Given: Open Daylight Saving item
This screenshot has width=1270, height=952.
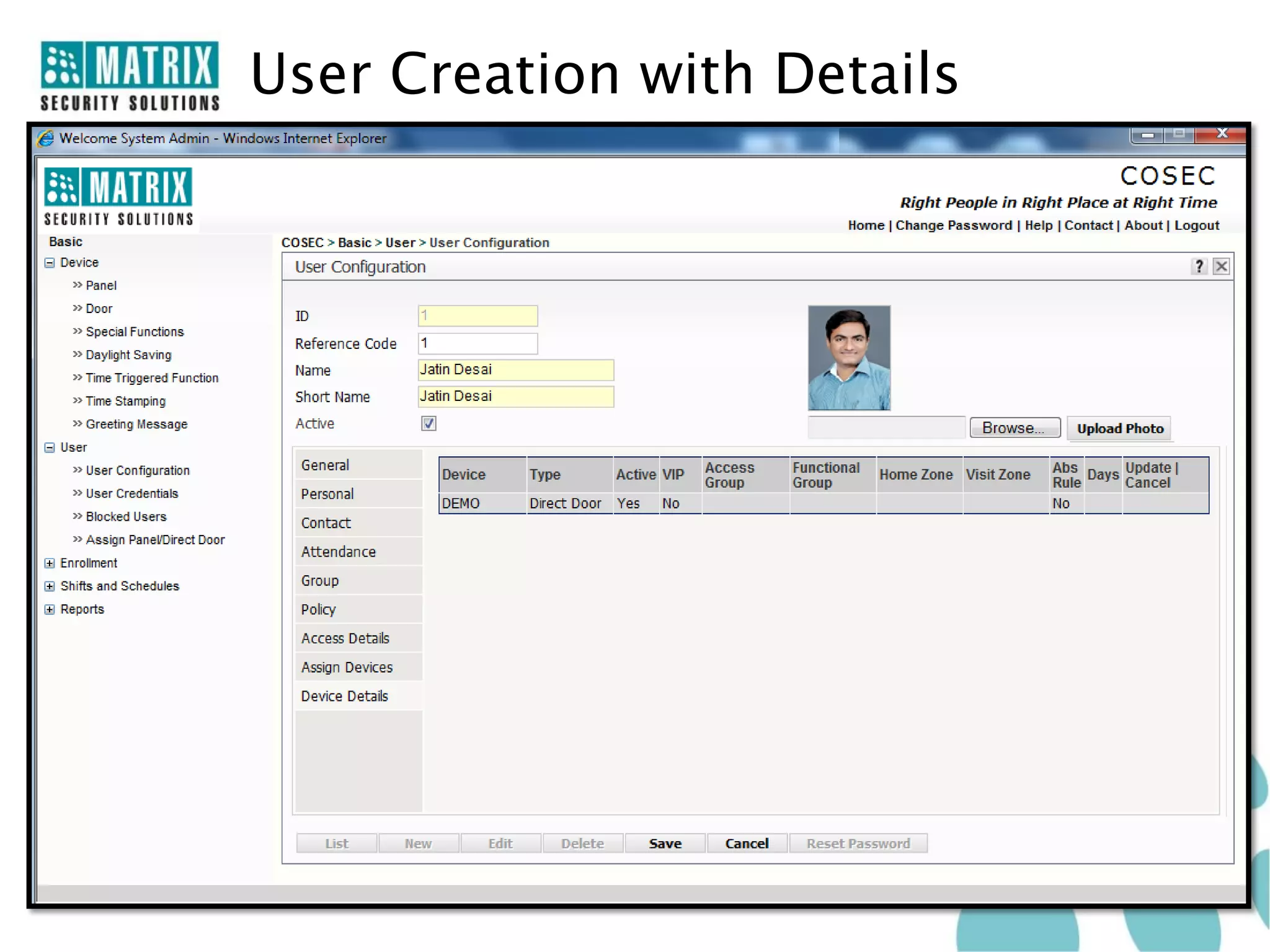Looking at the screenshot, I should 128,355.
